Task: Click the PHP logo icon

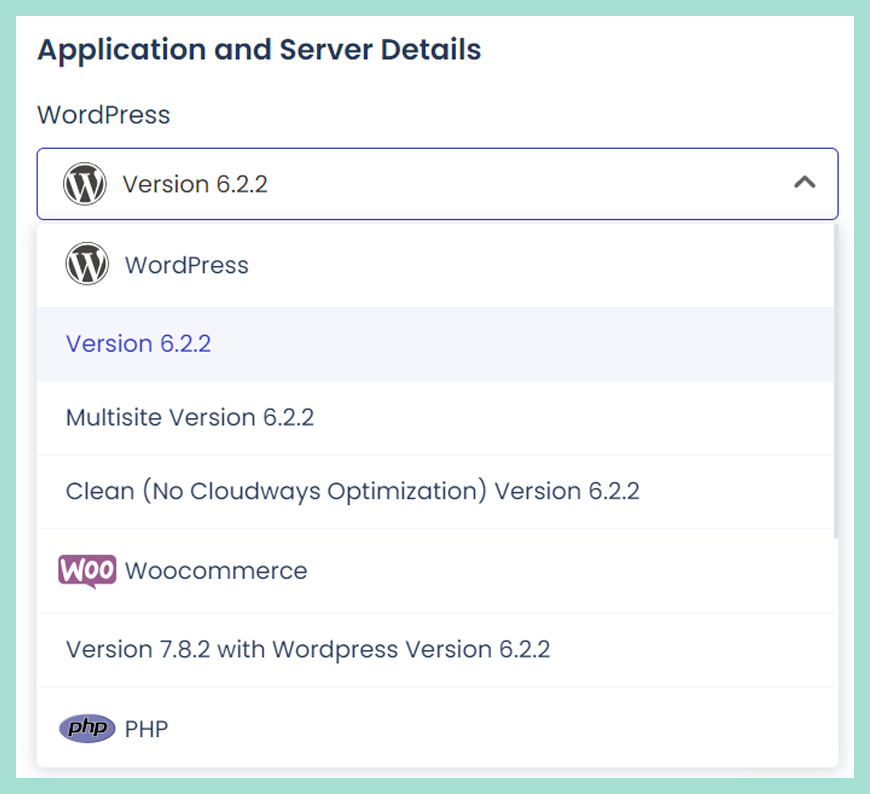Action: [87, 728]
